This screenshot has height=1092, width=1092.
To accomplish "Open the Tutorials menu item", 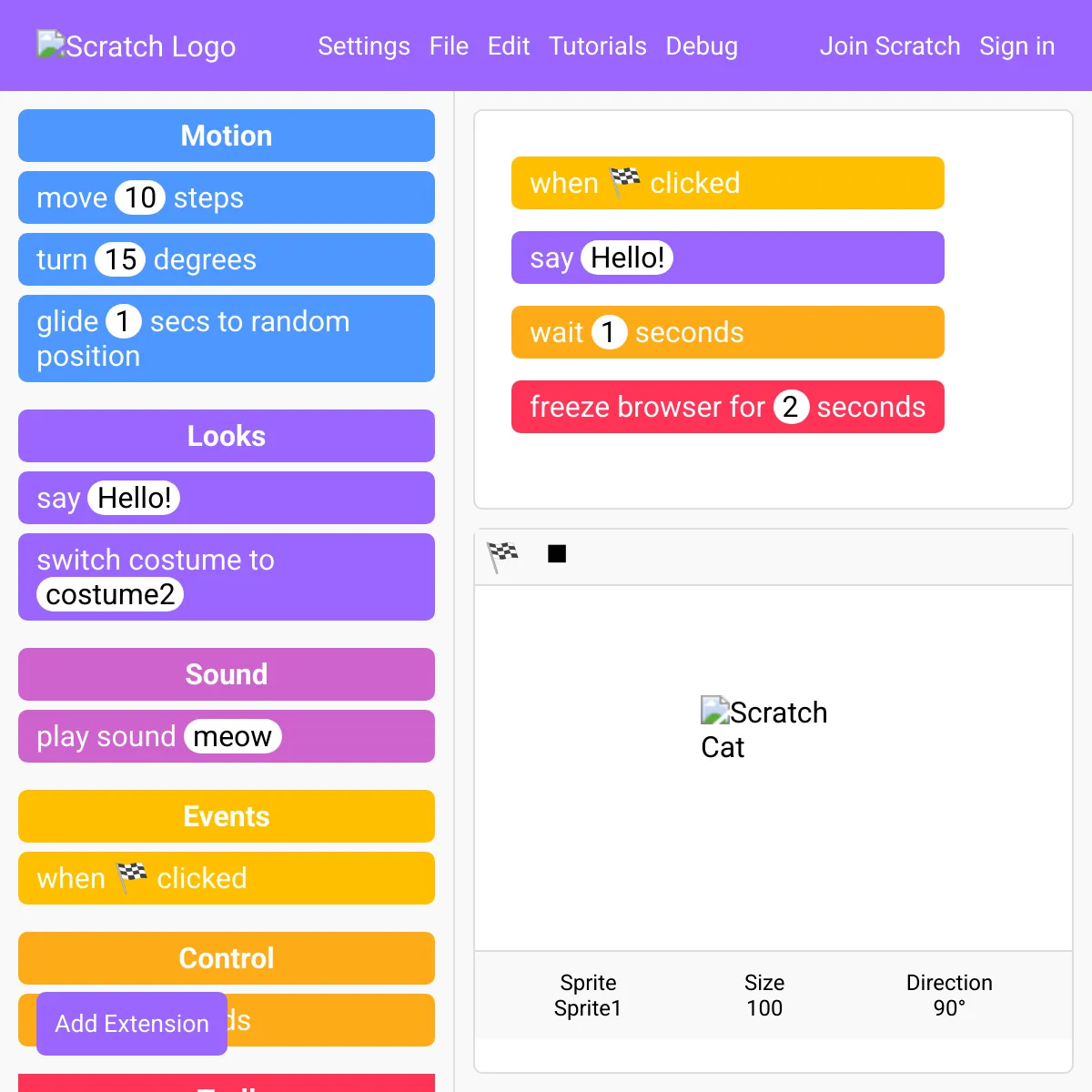I will tap(598, 46).
